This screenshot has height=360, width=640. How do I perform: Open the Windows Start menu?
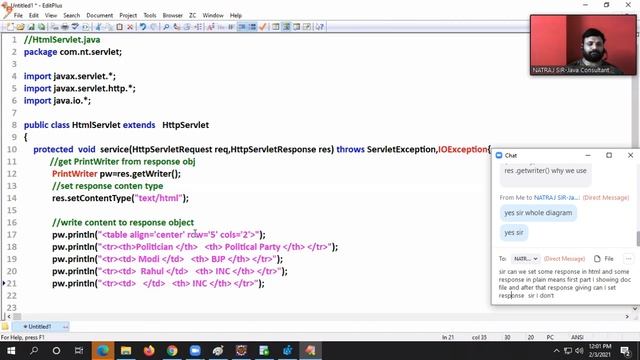(x=11, y=351)
